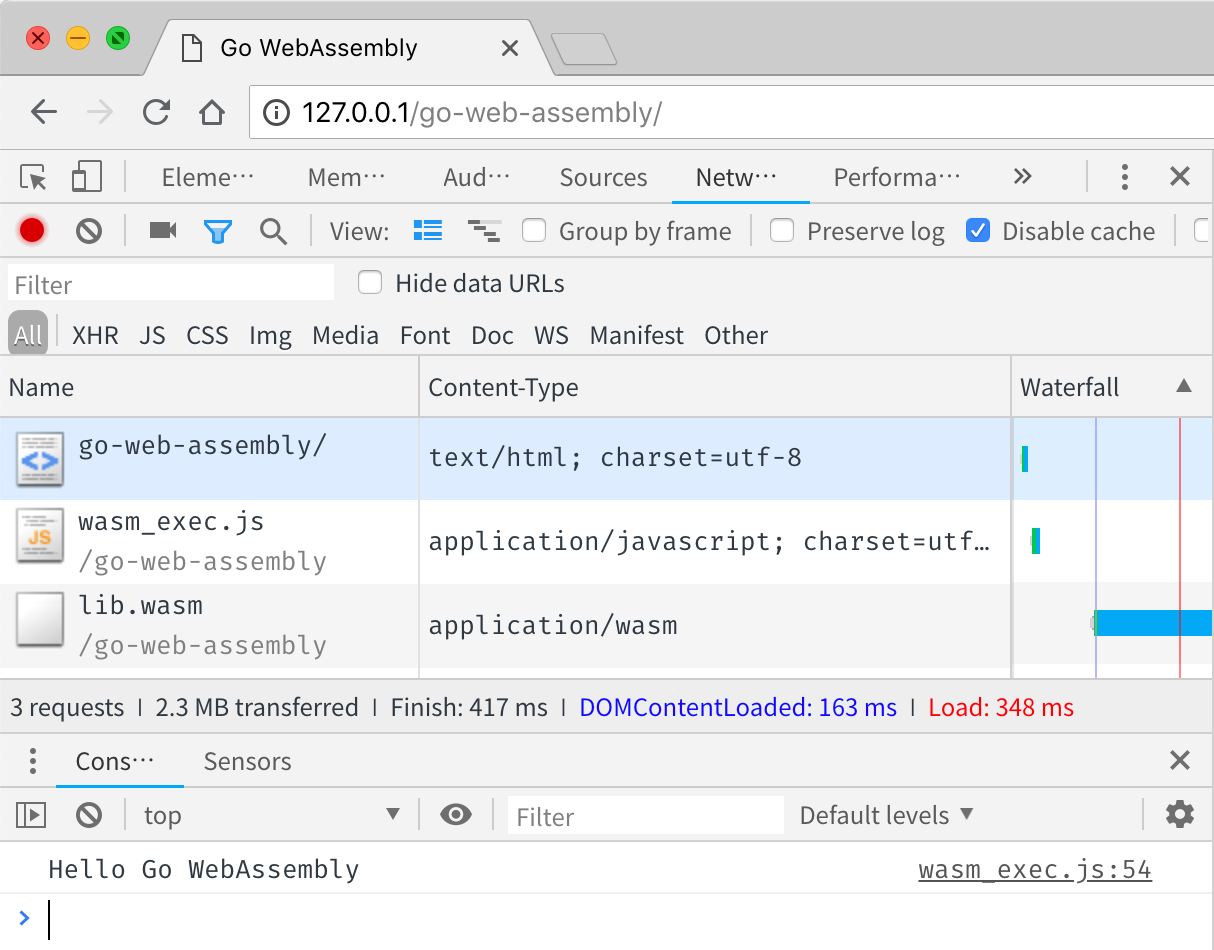Open the Default levels dropdown
Viewport: 1214px width, 950px height.
(x=886, y=815)
